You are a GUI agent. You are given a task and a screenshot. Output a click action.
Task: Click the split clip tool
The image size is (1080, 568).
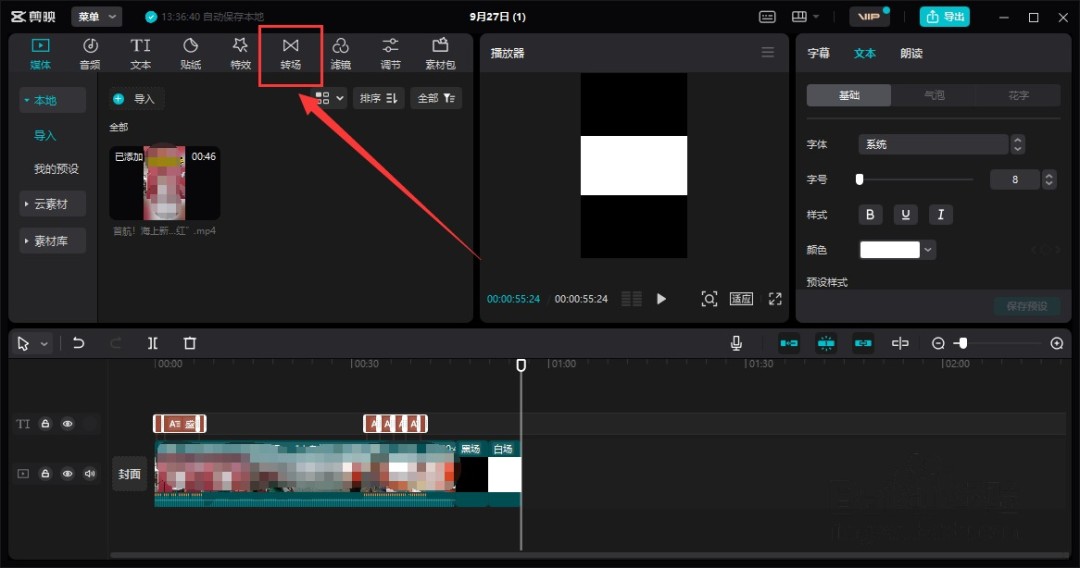click(x=153, y=343)
